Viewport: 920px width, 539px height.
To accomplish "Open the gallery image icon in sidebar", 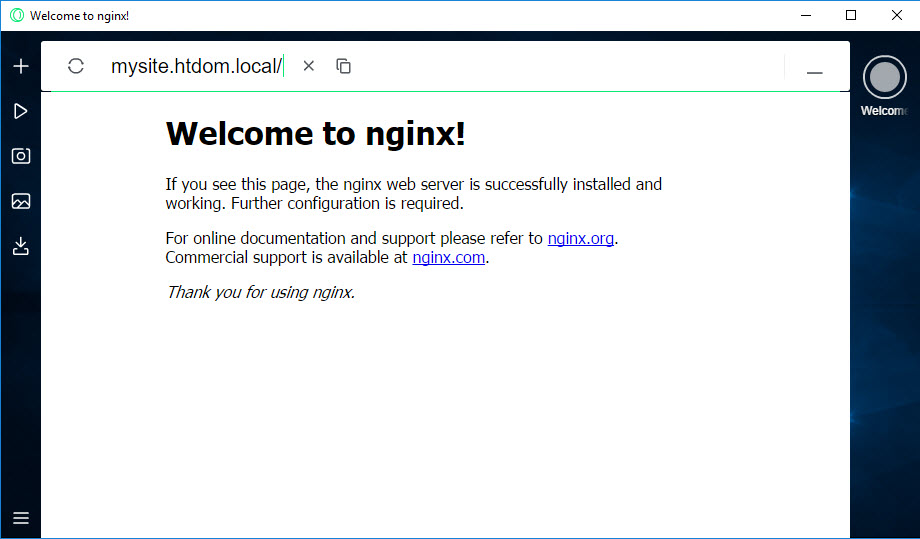I will point(21,201).
